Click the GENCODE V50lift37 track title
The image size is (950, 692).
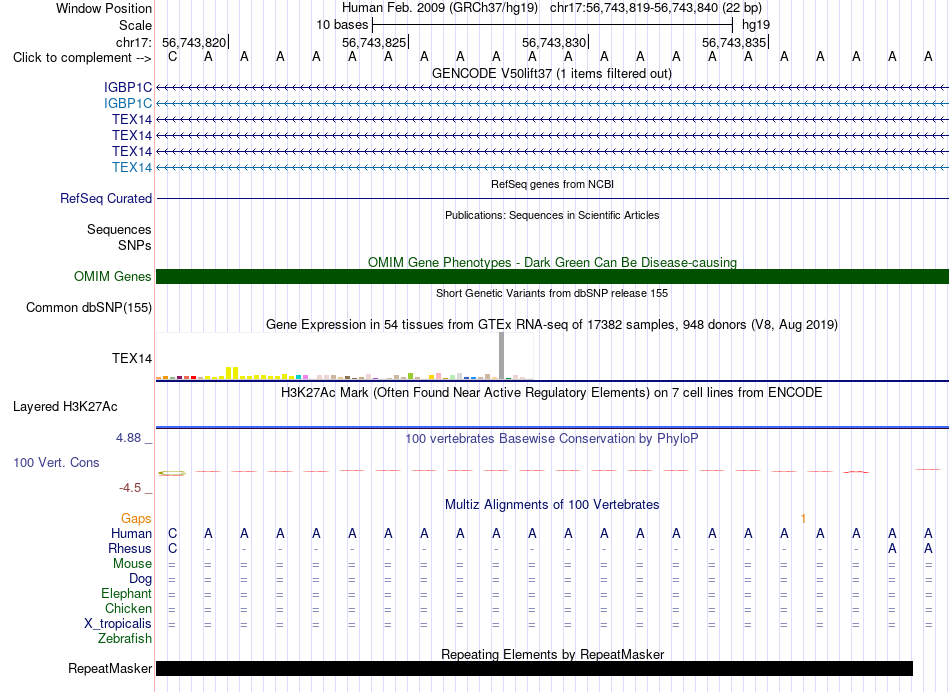pos(551,73)
